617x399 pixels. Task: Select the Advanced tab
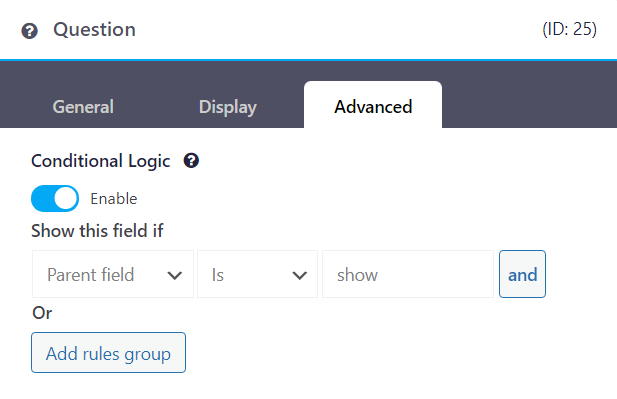(x=373, y=105)
